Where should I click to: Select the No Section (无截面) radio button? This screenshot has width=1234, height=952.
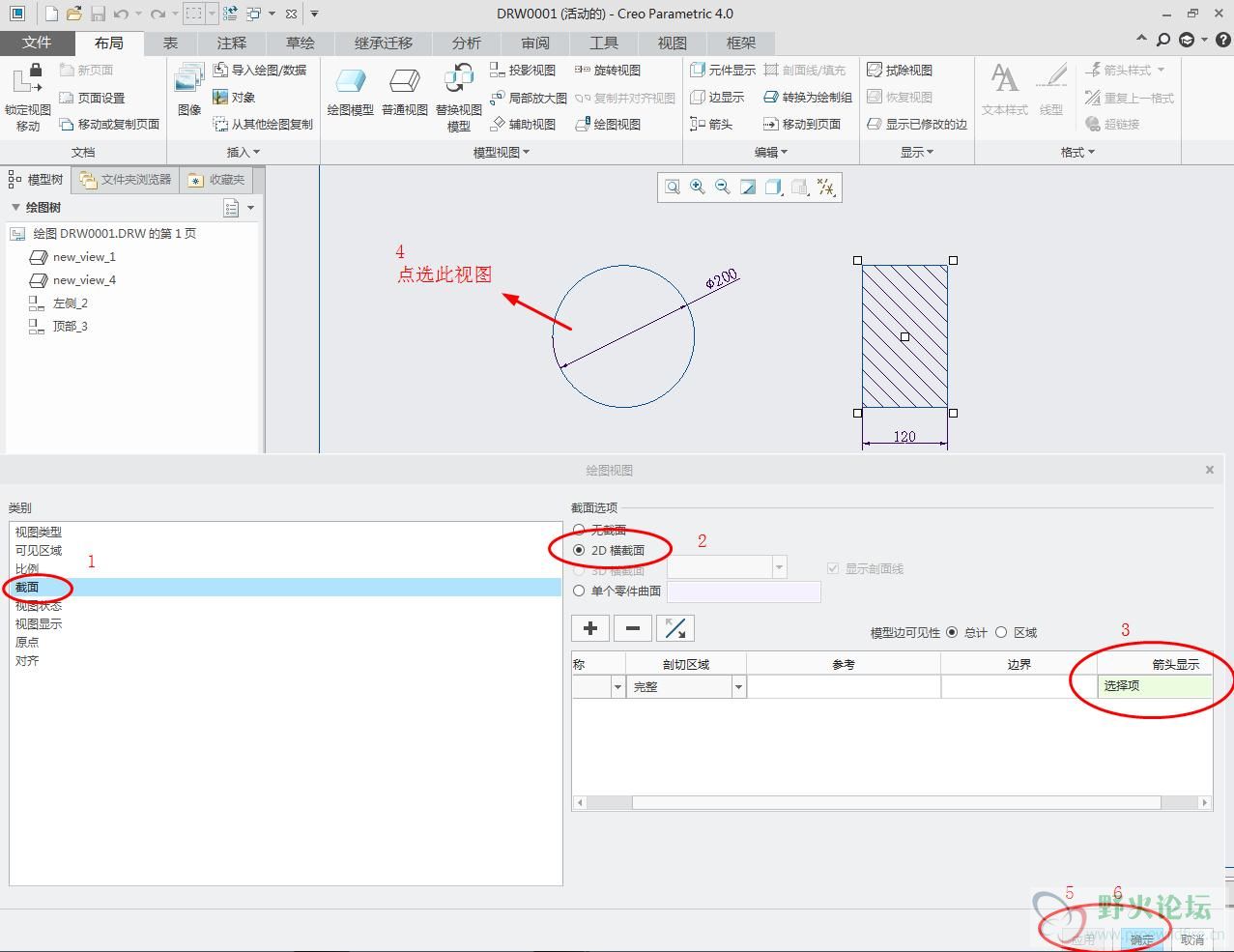(x=579, y=530)
